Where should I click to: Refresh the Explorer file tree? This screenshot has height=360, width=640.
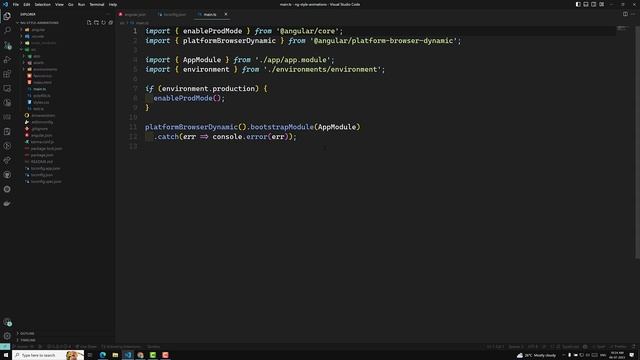pos(103,23)
